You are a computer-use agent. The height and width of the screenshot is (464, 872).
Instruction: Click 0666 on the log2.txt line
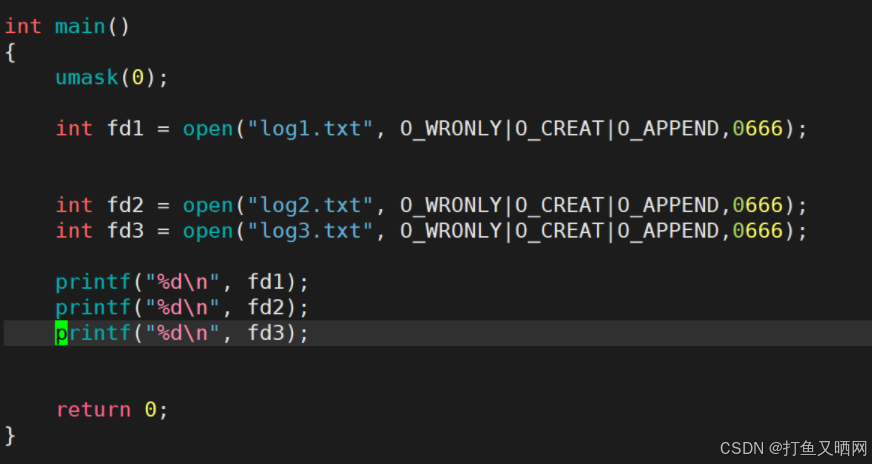point(757,205)
